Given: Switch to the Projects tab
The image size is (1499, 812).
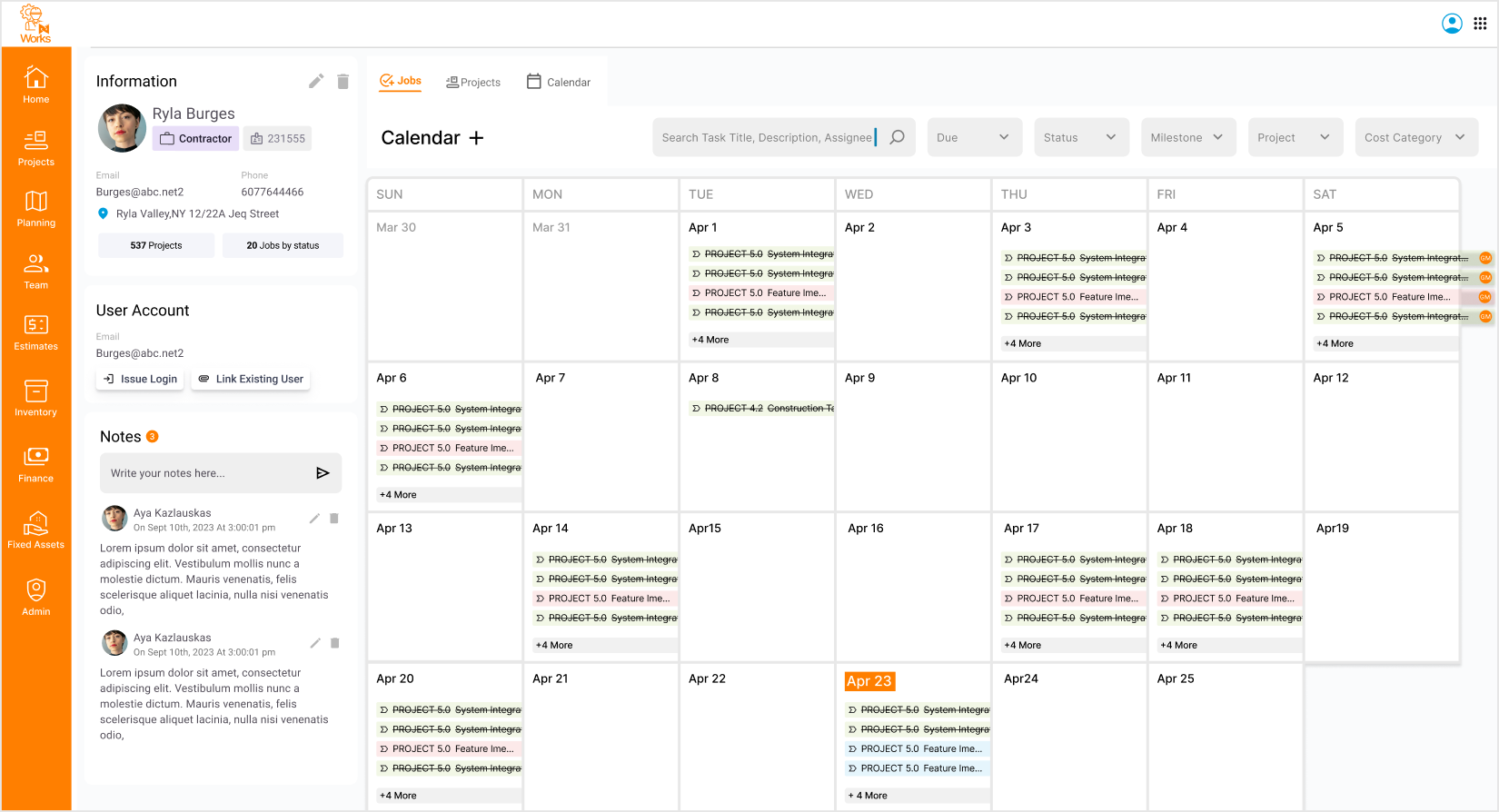Looking at the screenshot, I should coord(473,82).
